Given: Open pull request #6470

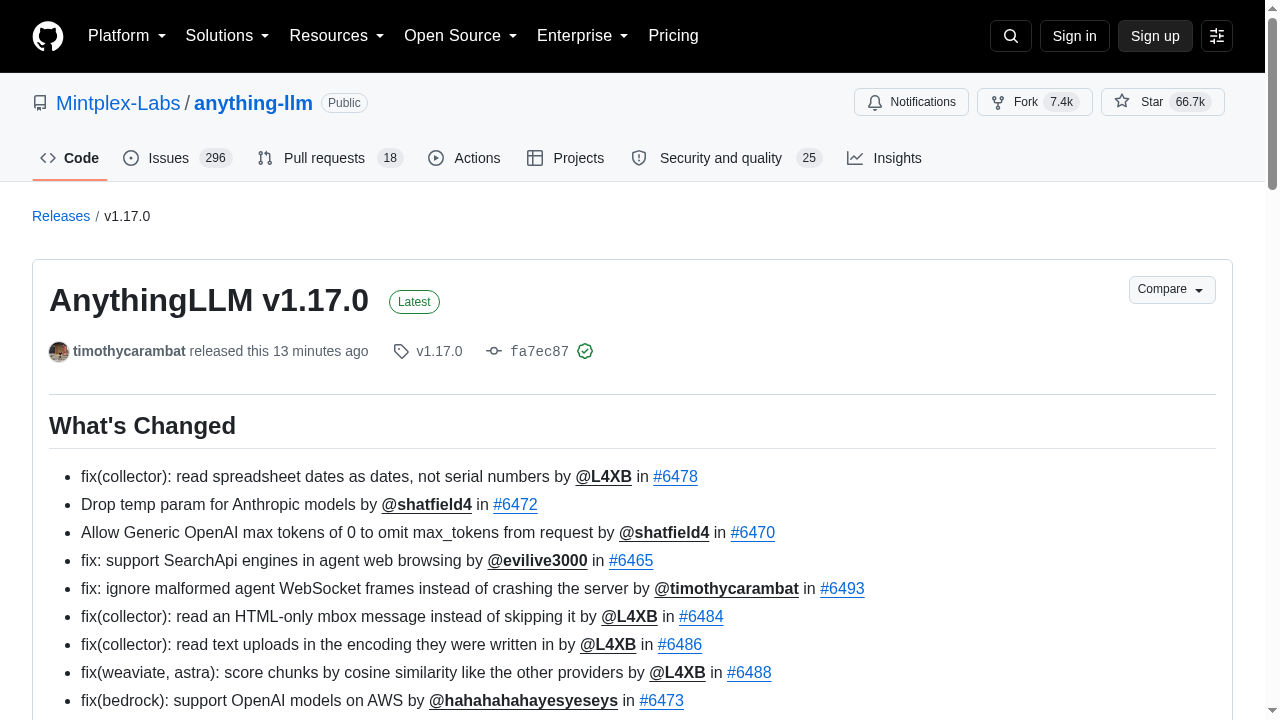Looking at the screenshot, I should [753, 533].
